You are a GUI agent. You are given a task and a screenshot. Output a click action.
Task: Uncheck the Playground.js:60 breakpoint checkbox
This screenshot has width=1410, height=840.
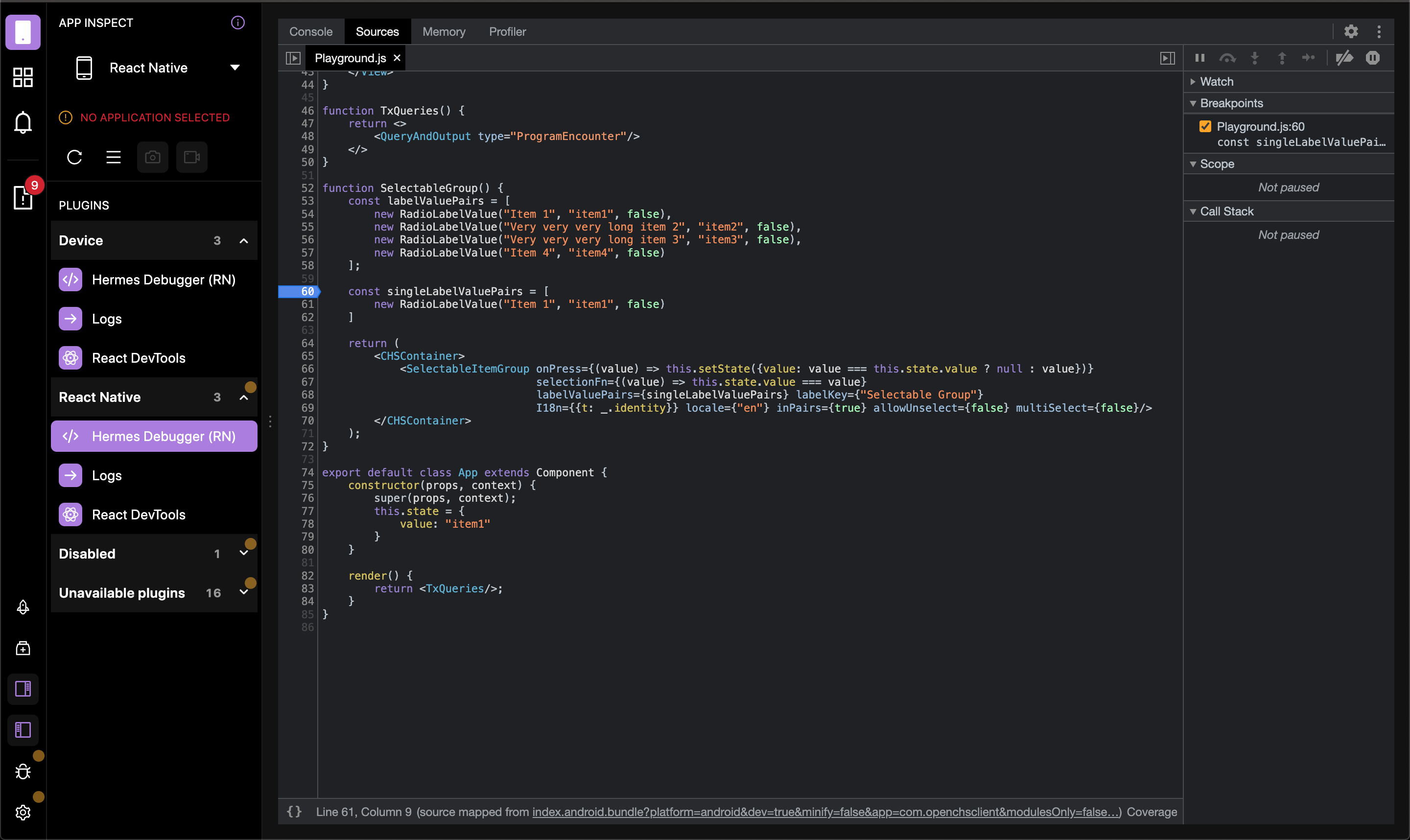pyautogui.click(x=1205, y=126)
